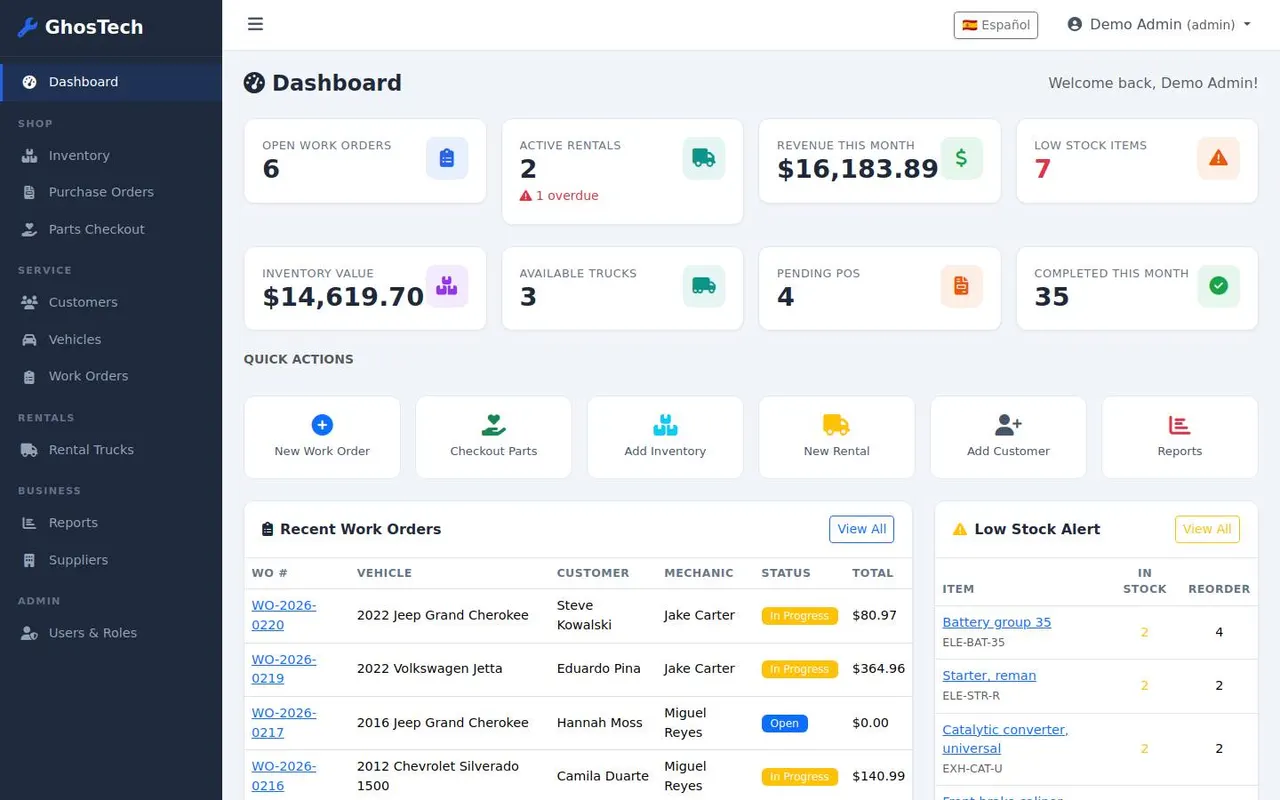The width and height of the screenshot is (1280, 800).
Task: Click the Pending POs document icon
Action: click(961, 286)
